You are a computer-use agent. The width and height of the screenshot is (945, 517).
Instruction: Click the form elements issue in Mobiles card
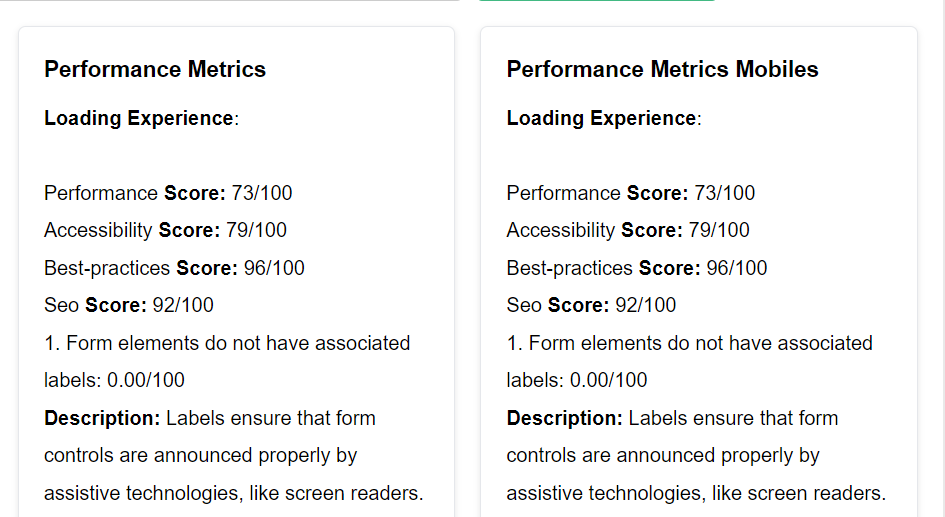point(690,343)
